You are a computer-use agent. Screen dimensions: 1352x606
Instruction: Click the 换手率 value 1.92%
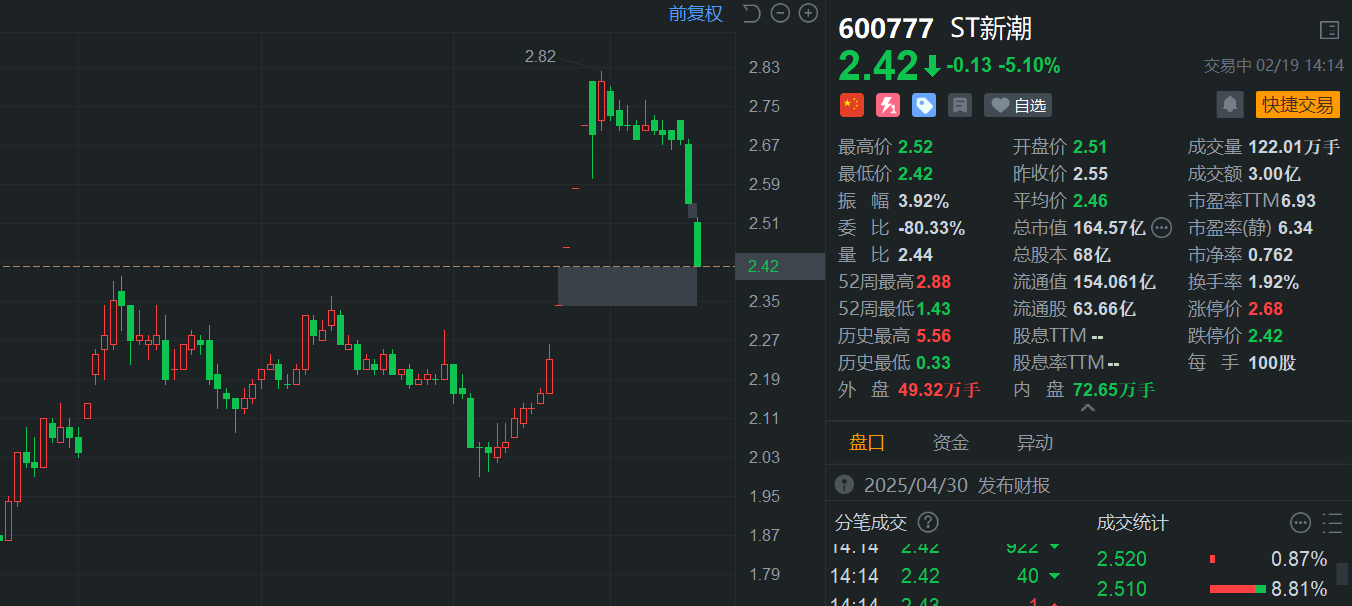tap(1273, 282)
